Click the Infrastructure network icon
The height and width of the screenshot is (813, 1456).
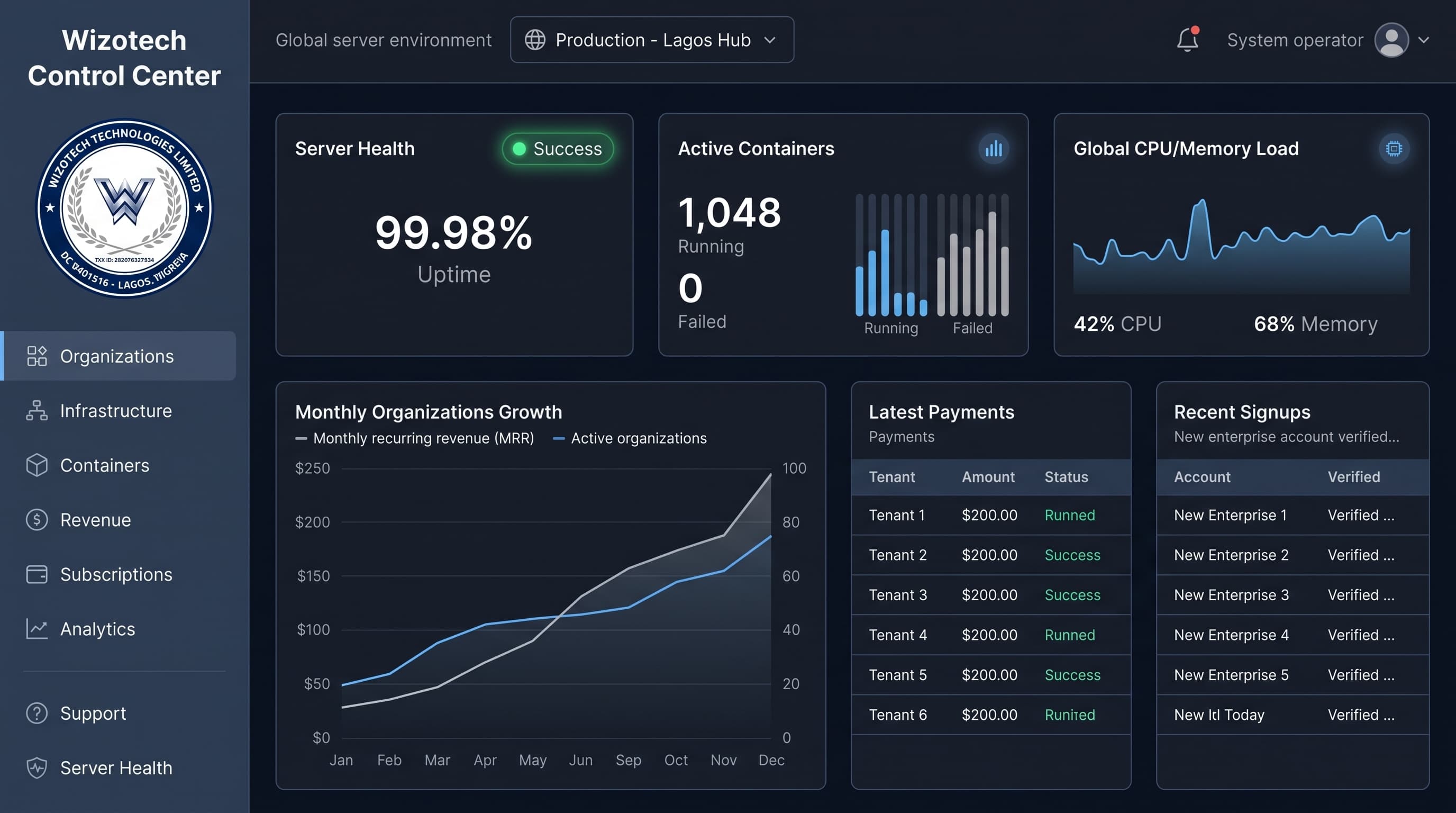tap(37, 410)
